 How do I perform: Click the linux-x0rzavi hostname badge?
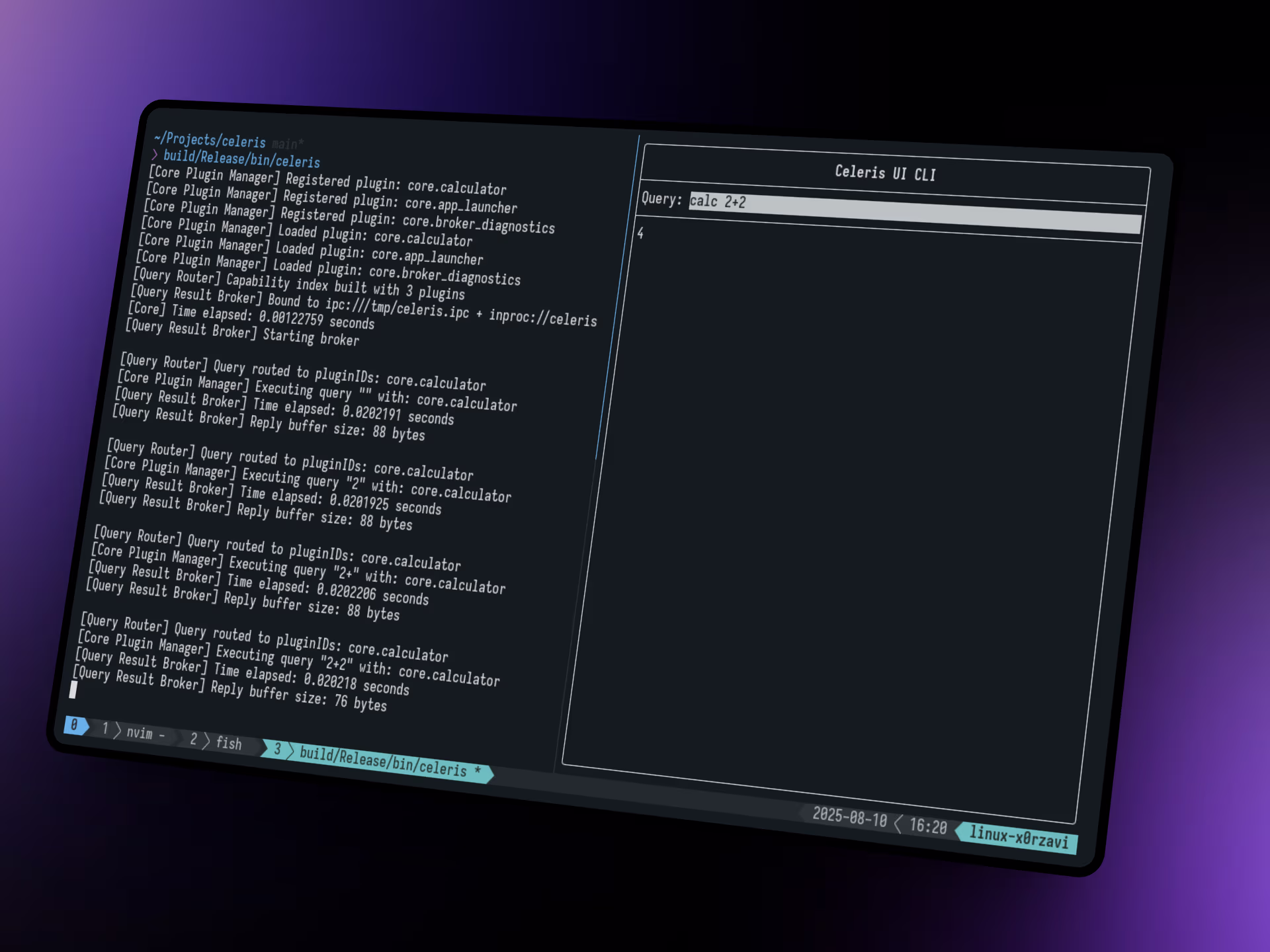[x=1018, y=837]
